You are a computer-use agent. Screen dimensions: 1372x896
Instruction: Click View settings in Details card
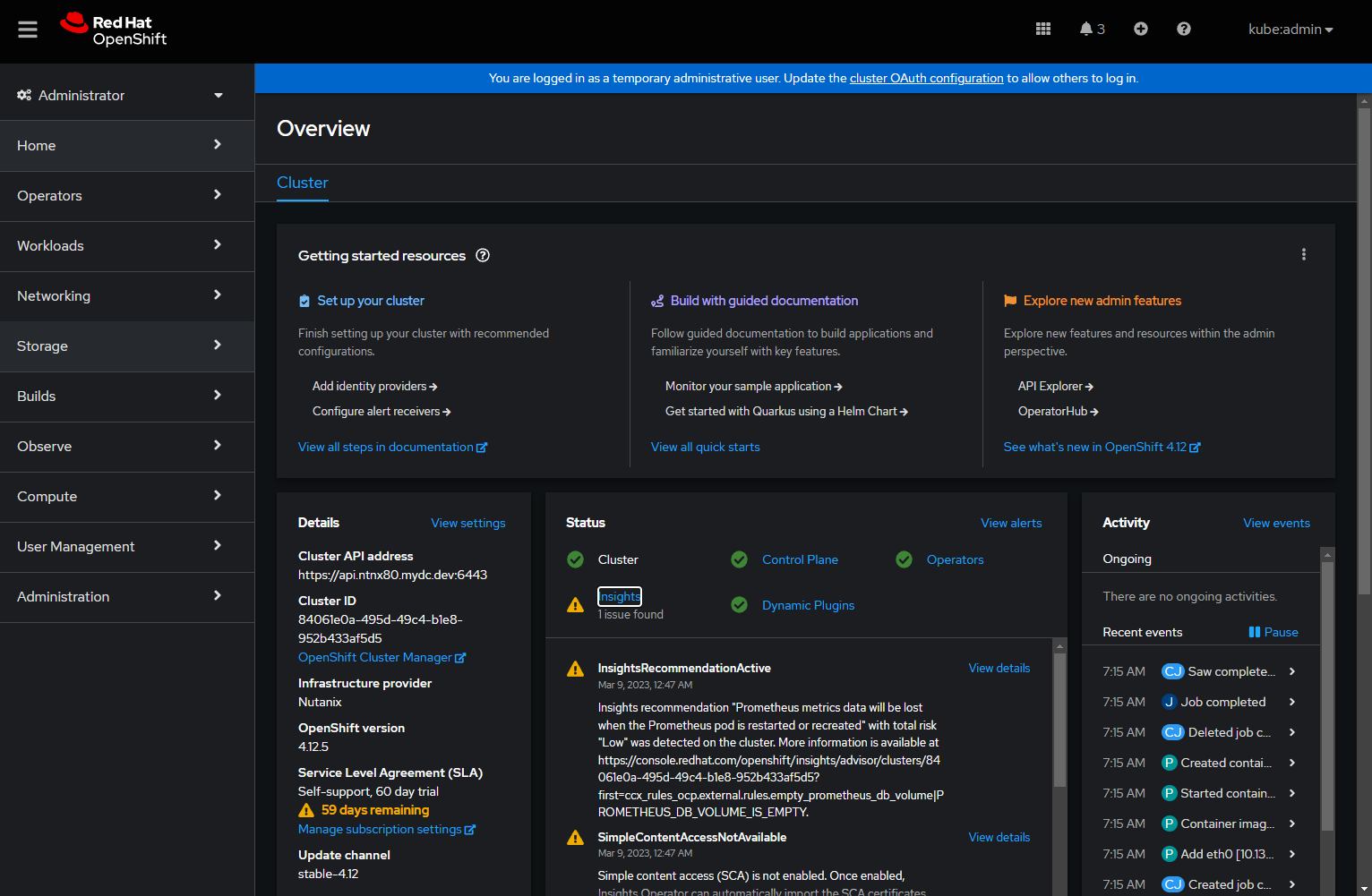click(468, 524)
